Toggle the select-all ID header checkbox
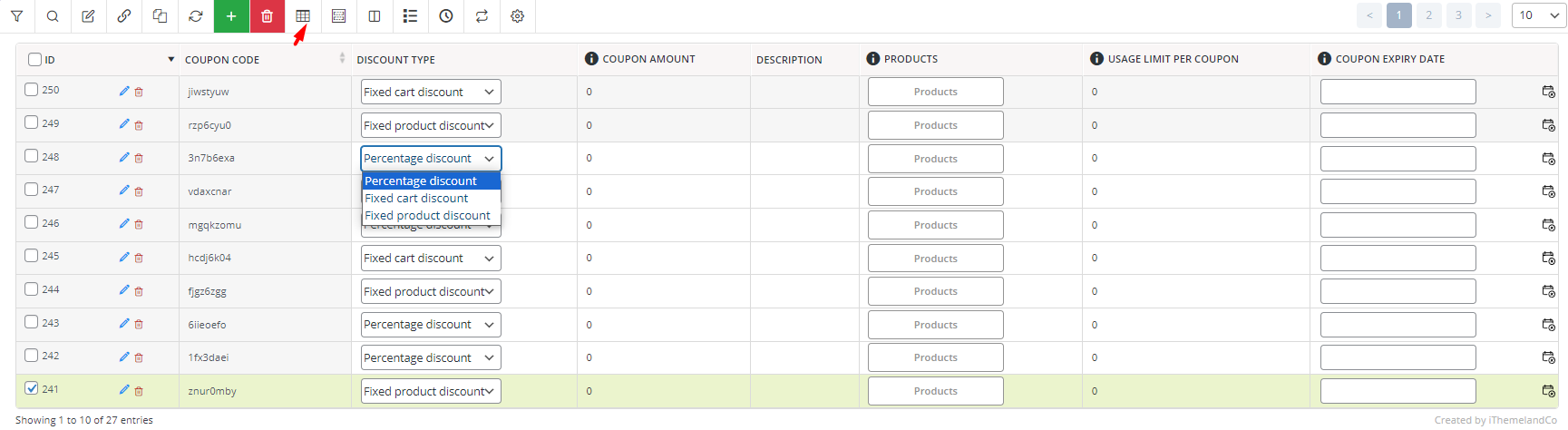1568x430 pixels. (x=34, y=59)
